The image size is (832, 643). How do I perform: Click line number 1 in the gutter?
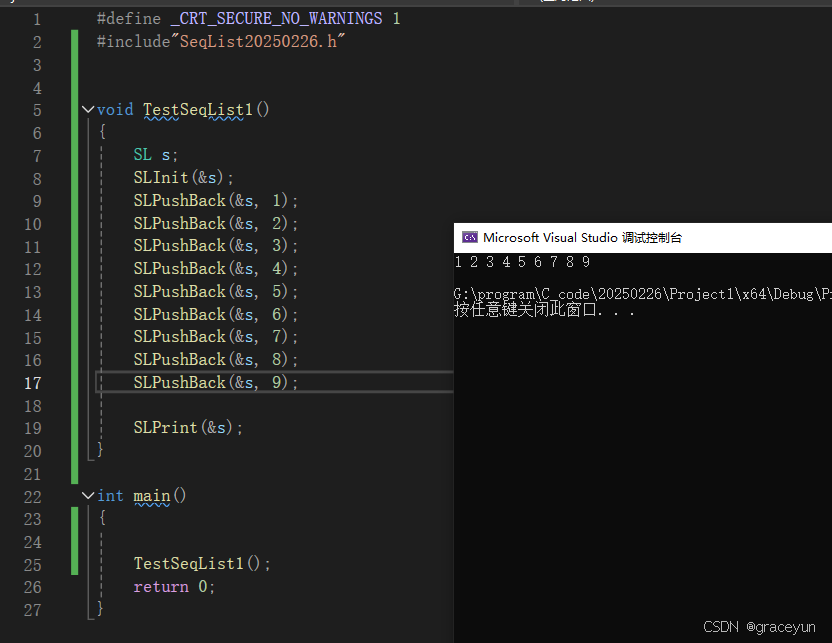pyautogui.click(x=37, y=20)
